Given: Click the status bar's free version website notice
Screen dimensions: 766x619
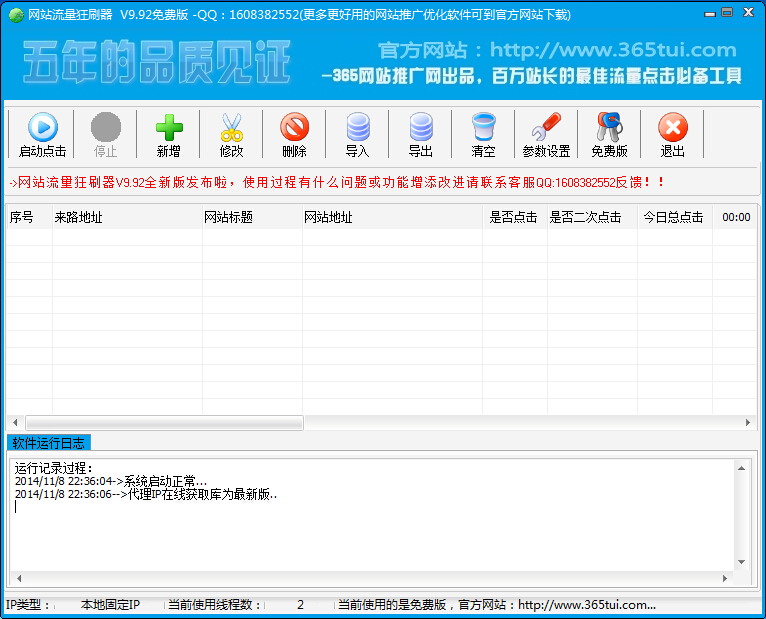Looking at the screenshot, I should tap(497, 605).
